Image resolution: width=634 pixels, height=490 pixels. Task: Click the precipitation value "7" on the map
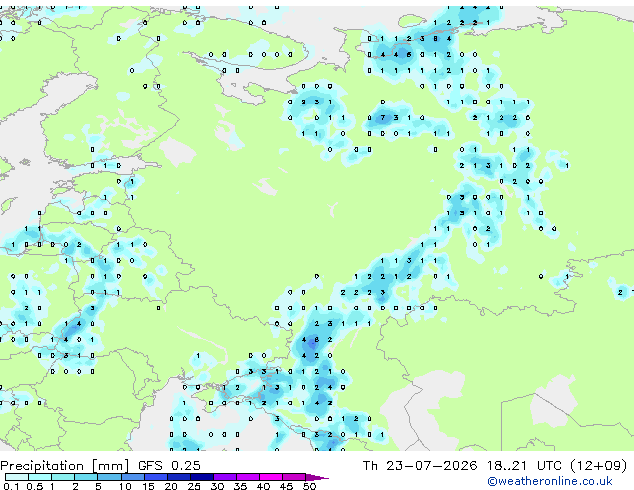(383, 118)
